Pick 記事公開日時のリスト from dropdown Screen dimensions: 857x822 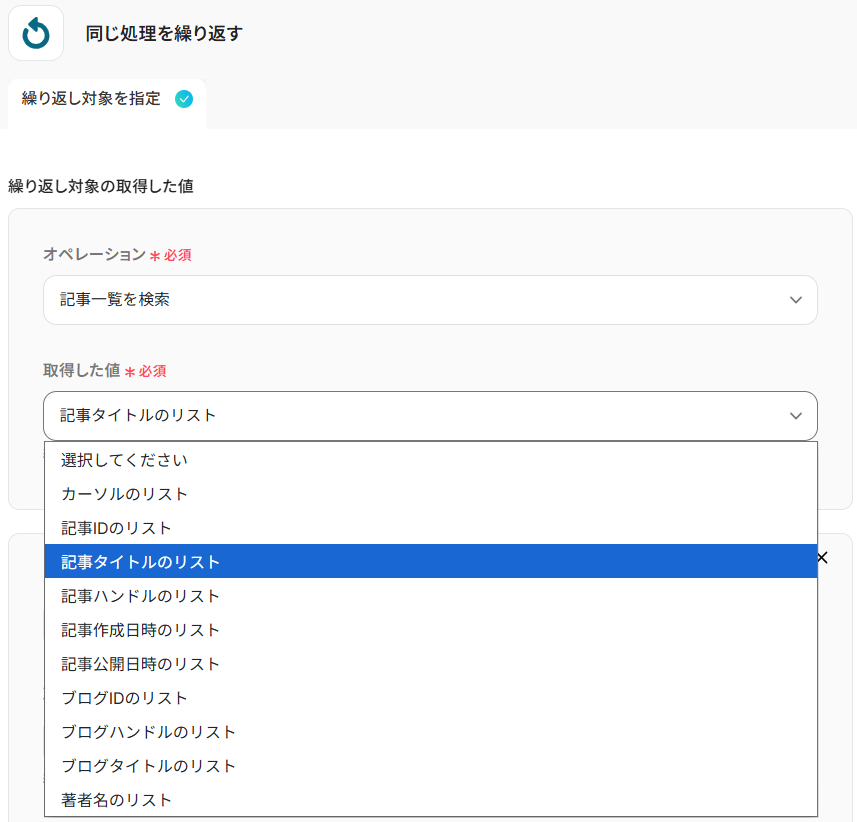141,664
